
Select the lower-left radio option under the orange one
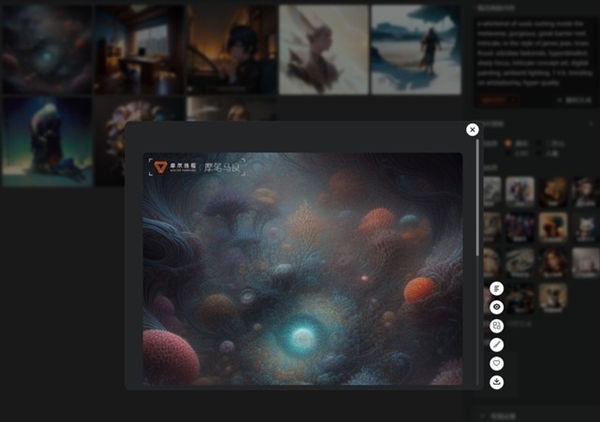[508, 153]
